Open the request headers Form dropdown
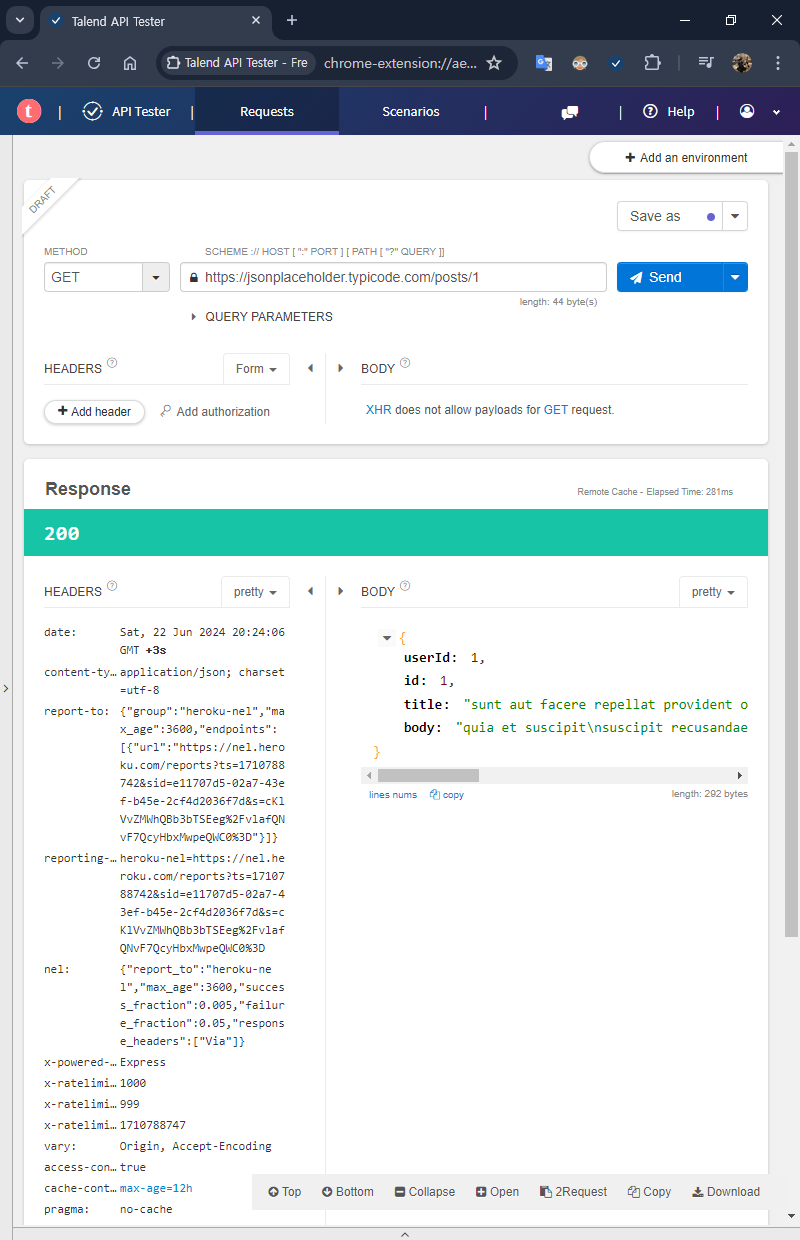800x1240 pixels. pos(256,369)
